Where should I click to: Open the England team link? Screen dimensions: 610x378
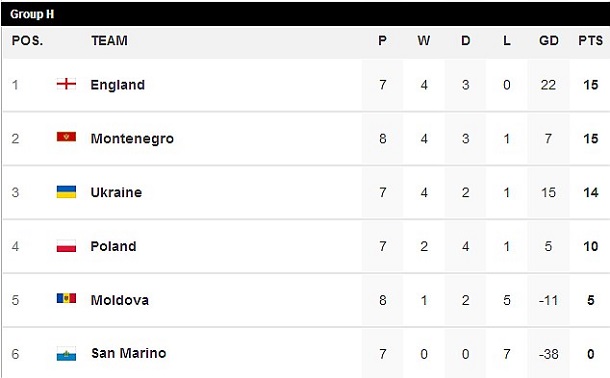pos(117,85)
